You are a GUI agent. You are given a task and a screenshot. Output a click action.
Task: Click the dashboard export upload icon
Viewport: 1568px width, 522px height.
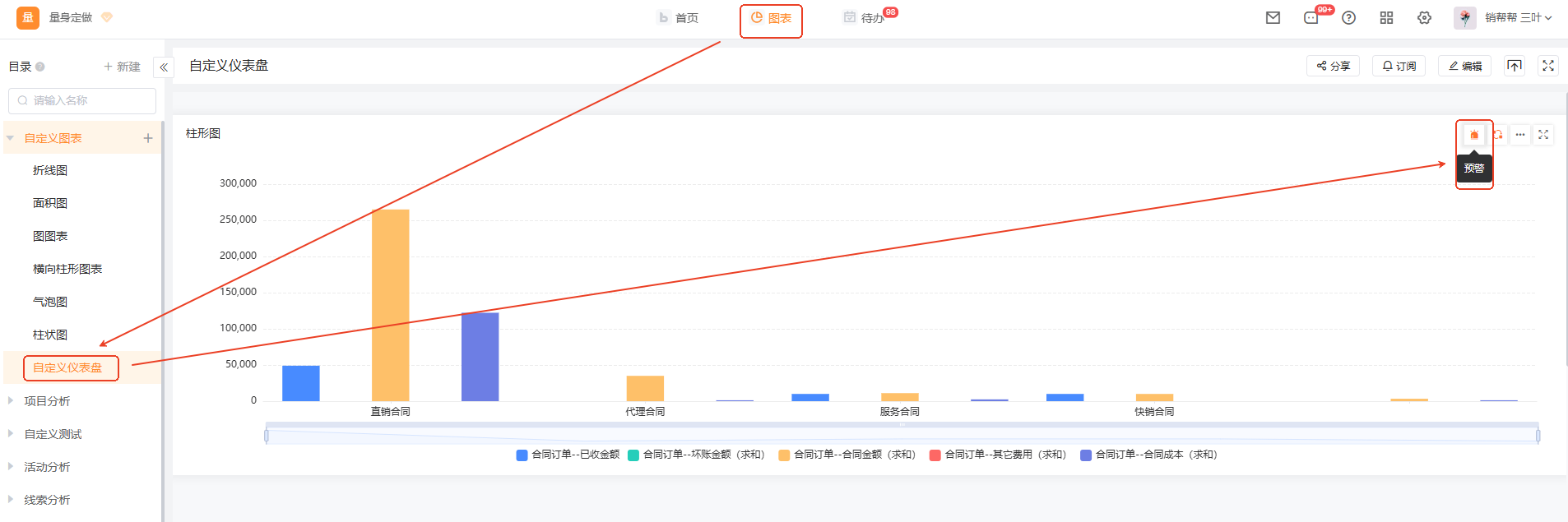pos(1515,66)
